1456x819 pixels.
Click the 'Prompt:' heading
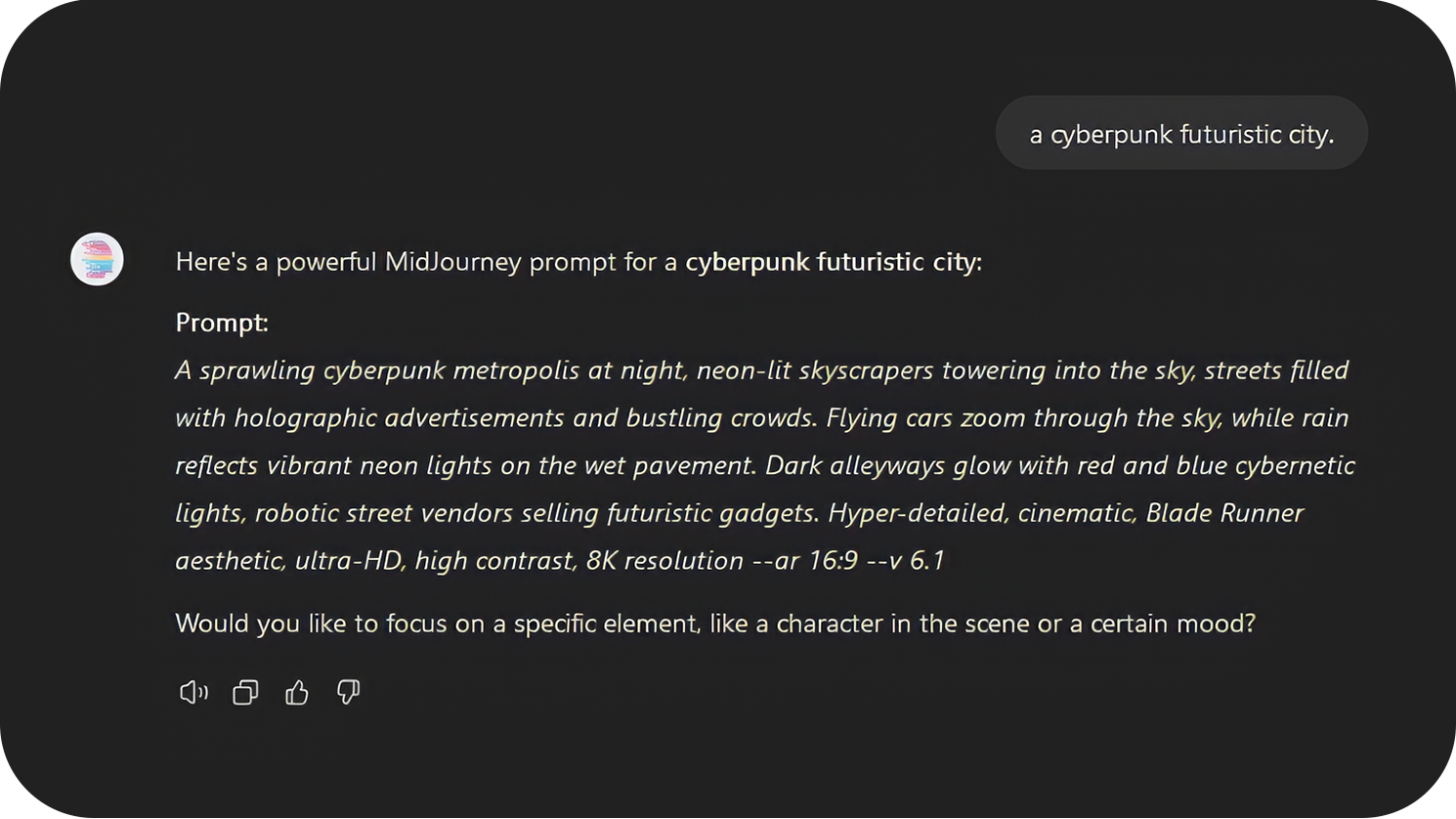pos(222,323)
